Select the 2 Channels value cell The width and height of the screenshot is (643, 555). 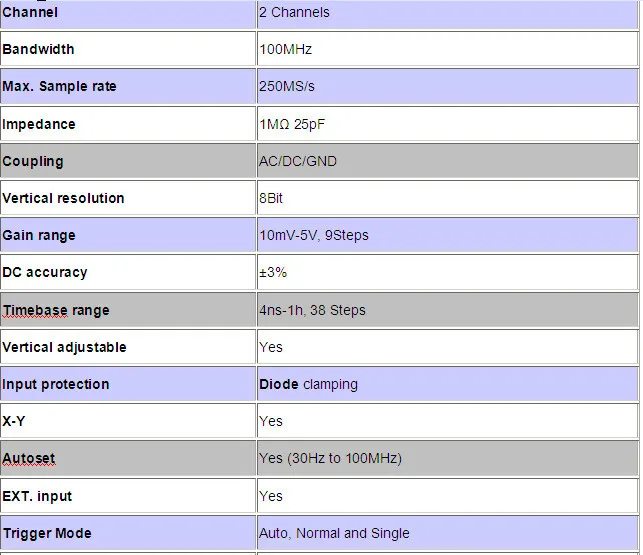point(447,13)
